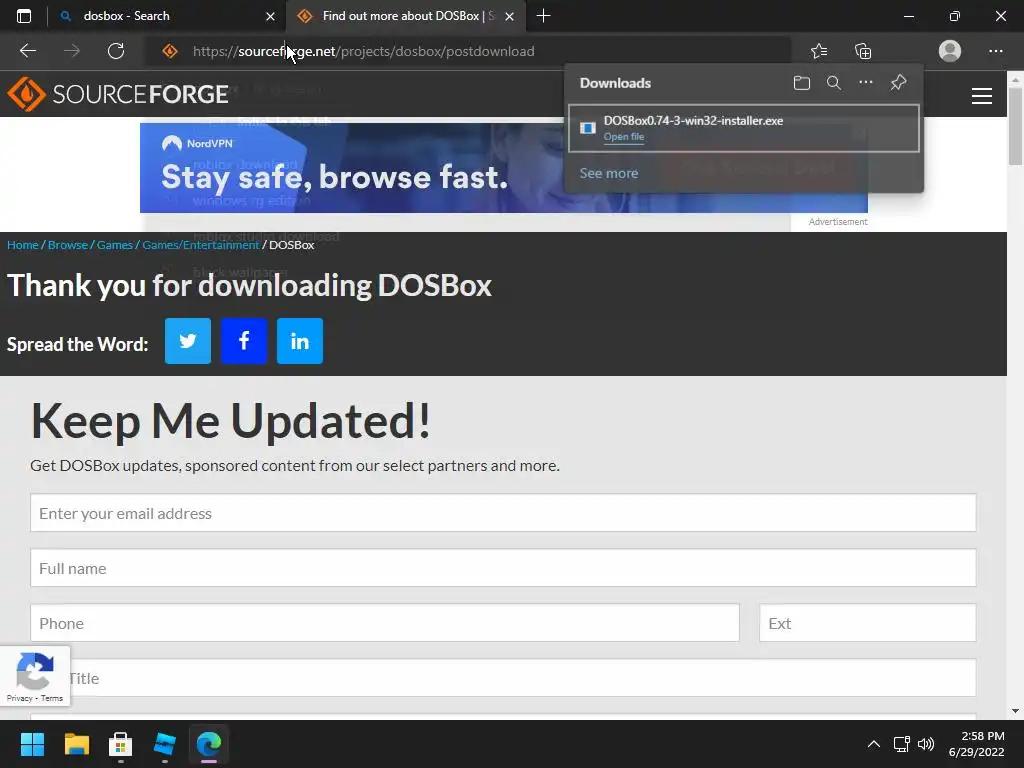The image size is (1024, 768).
Task: Click the Edge icon in taskbar
Action: point(209,744)
